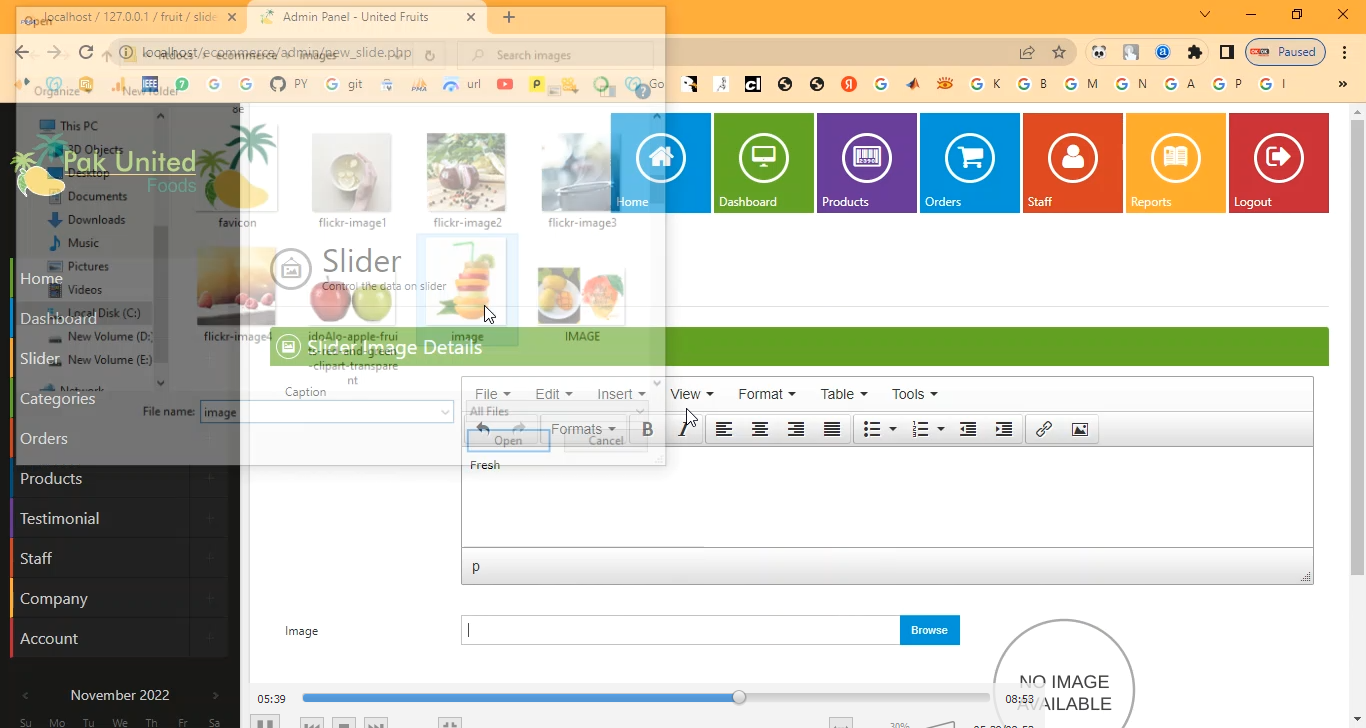Viewport: 1366px width, 728px height.
Task: Open GitHub bookmark icon
Action: [x=277, y=85]
